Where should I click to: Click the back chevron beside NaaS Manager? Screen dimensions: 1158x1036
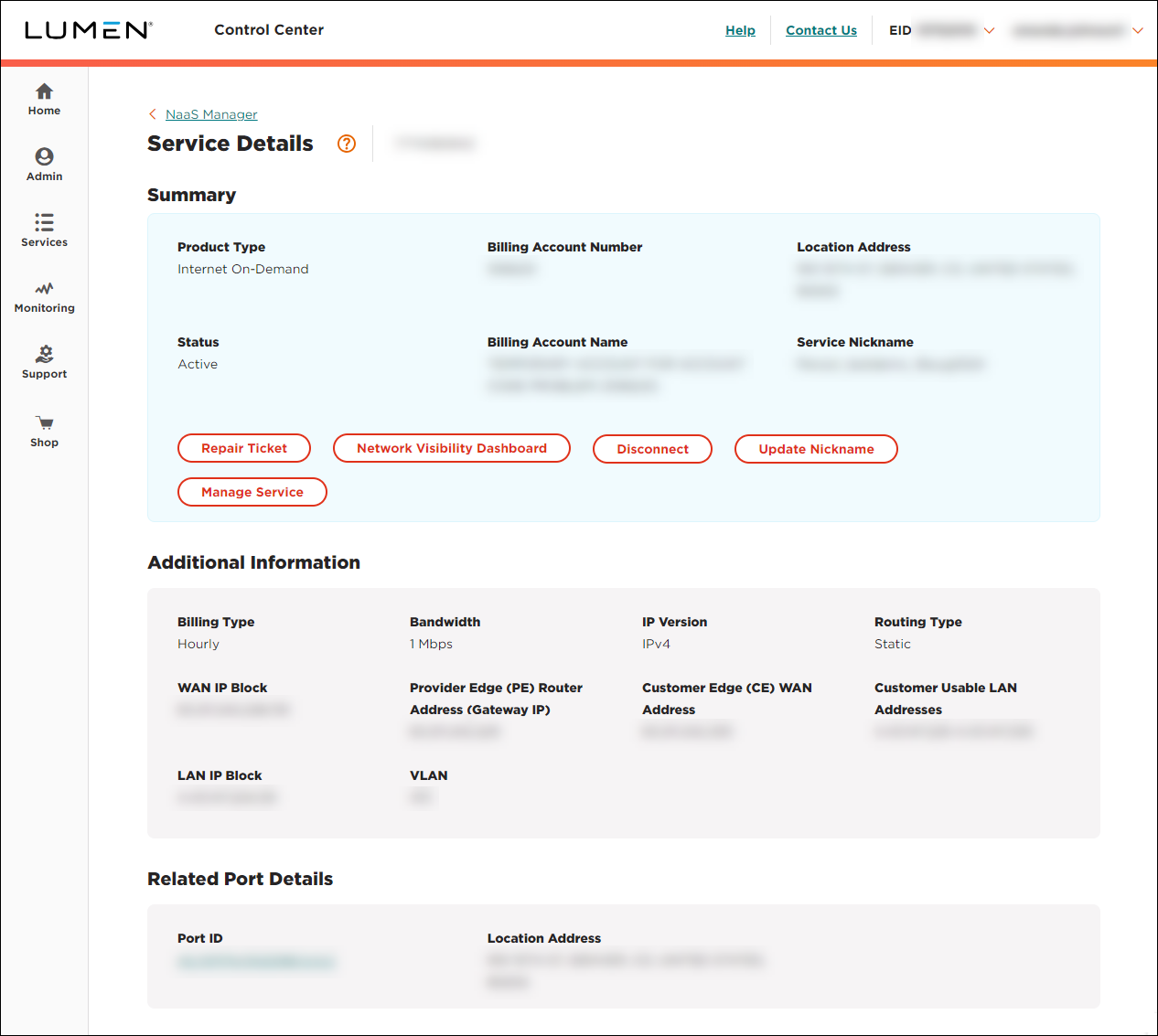coord(153,114)
